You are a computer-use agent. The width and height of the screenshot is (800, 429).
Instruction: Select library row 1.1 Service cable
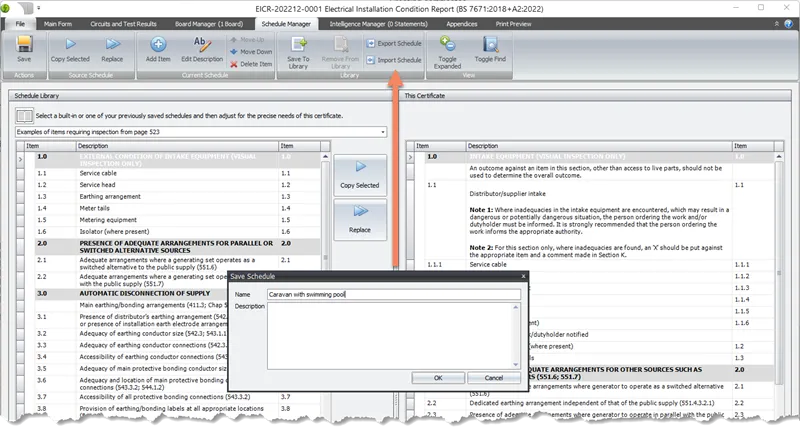(173, 173)
